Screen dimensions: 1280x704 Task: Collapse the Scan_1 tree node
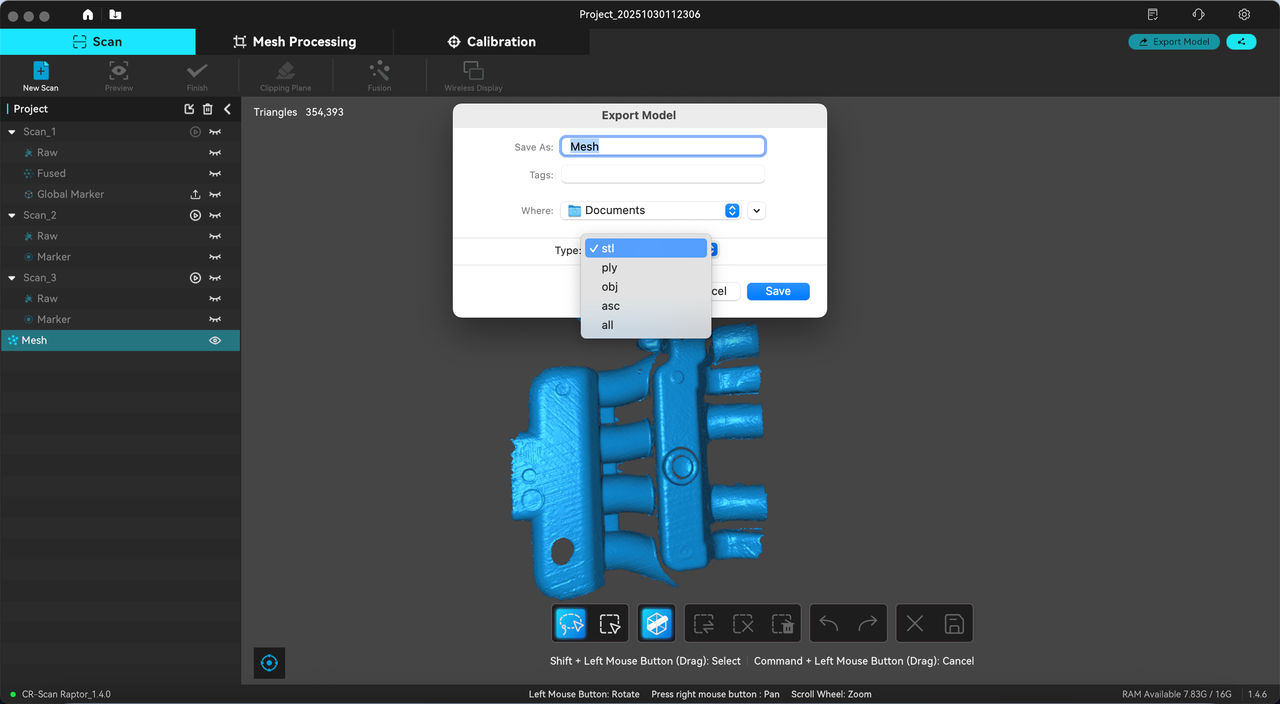pos(12,132)
